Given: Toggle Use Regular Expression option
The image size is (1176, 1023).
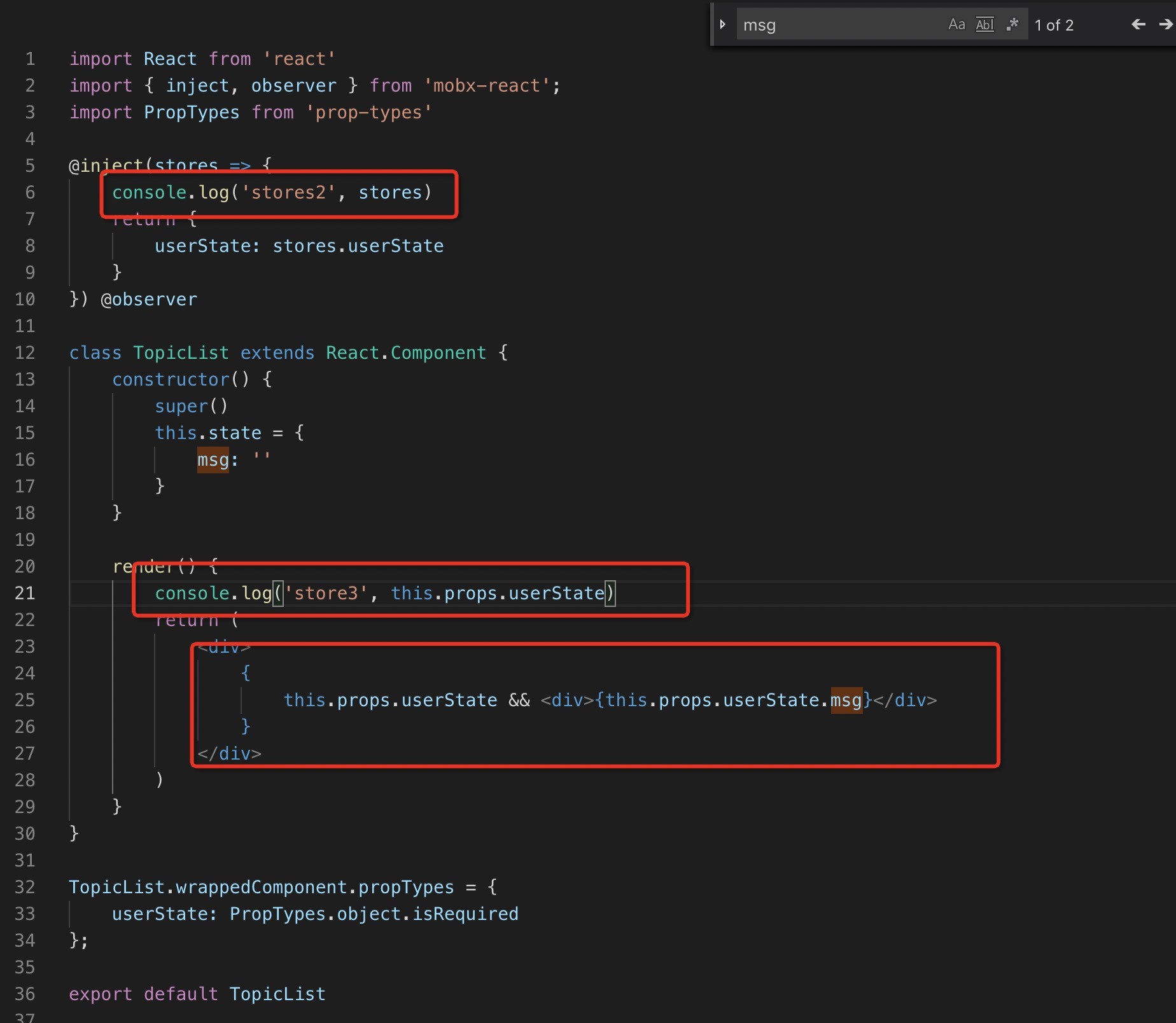Looking at the screenshot, I should [1012, 25].
